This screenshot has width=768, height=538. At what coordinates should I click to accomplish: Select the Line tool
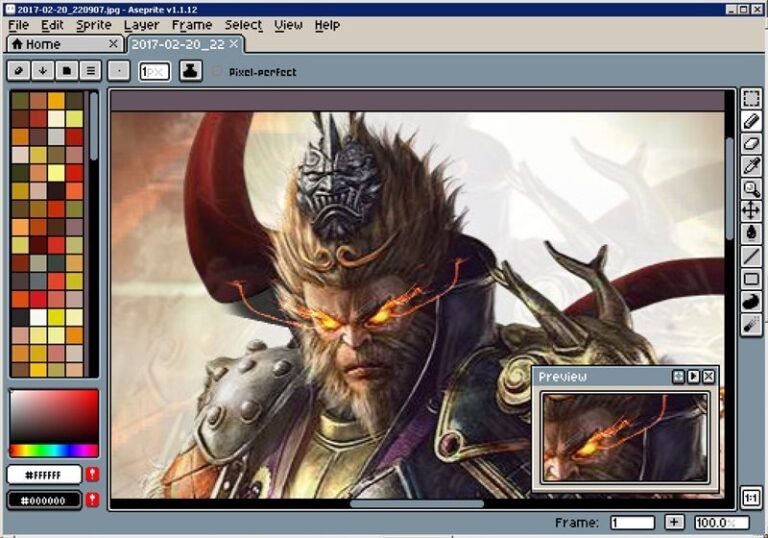click(751, 256)
